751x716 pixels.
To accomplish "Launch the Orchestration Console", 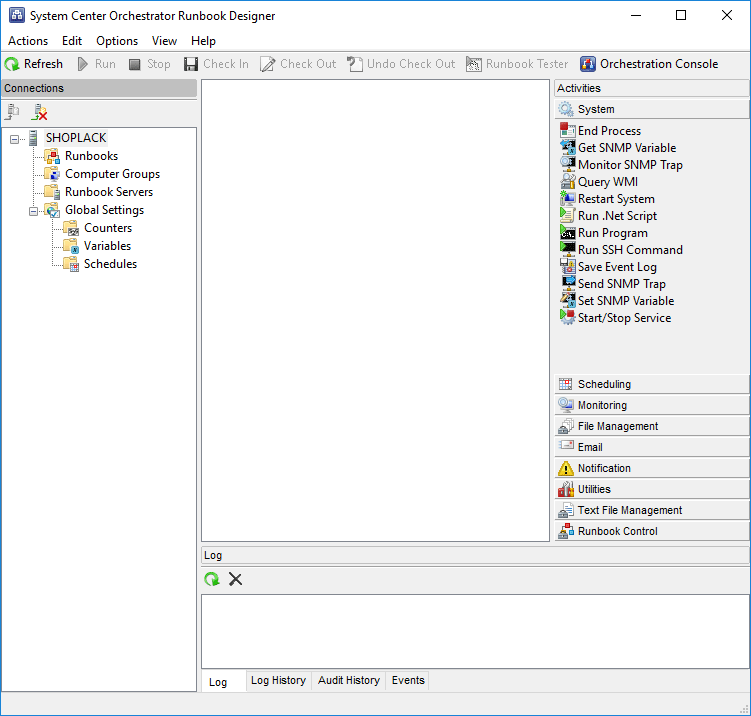I will pos(649,64).
